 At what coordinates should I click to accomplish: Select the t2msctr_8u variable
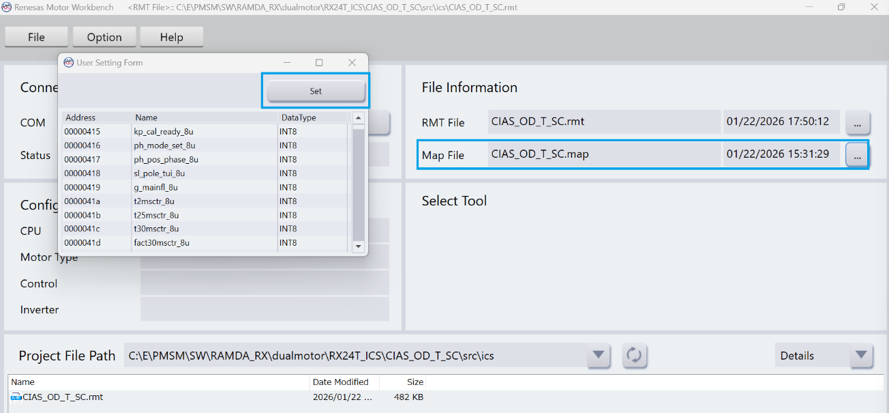tap(154, 201)
